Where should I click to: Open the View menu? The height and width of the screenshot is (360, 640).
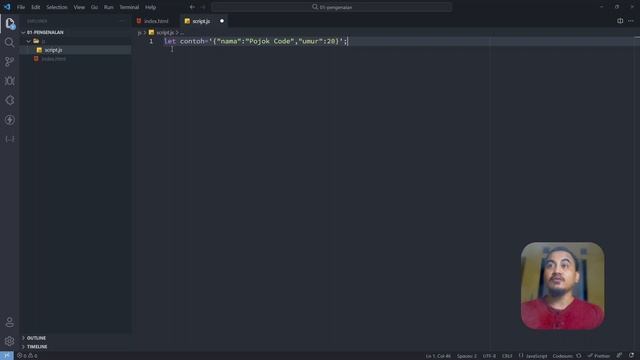79,7
